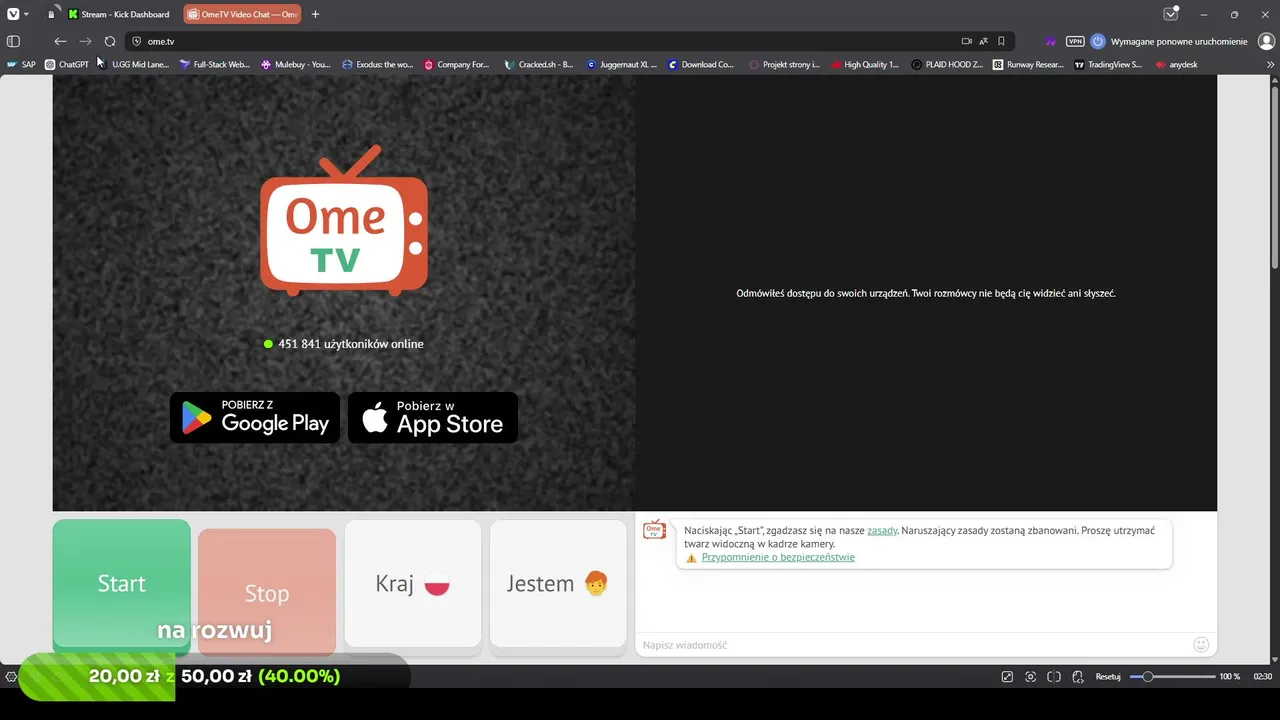Switch to the OmeTV Video Chat tab
This screenshot has height=720, width=1280.
click(242, 14)
